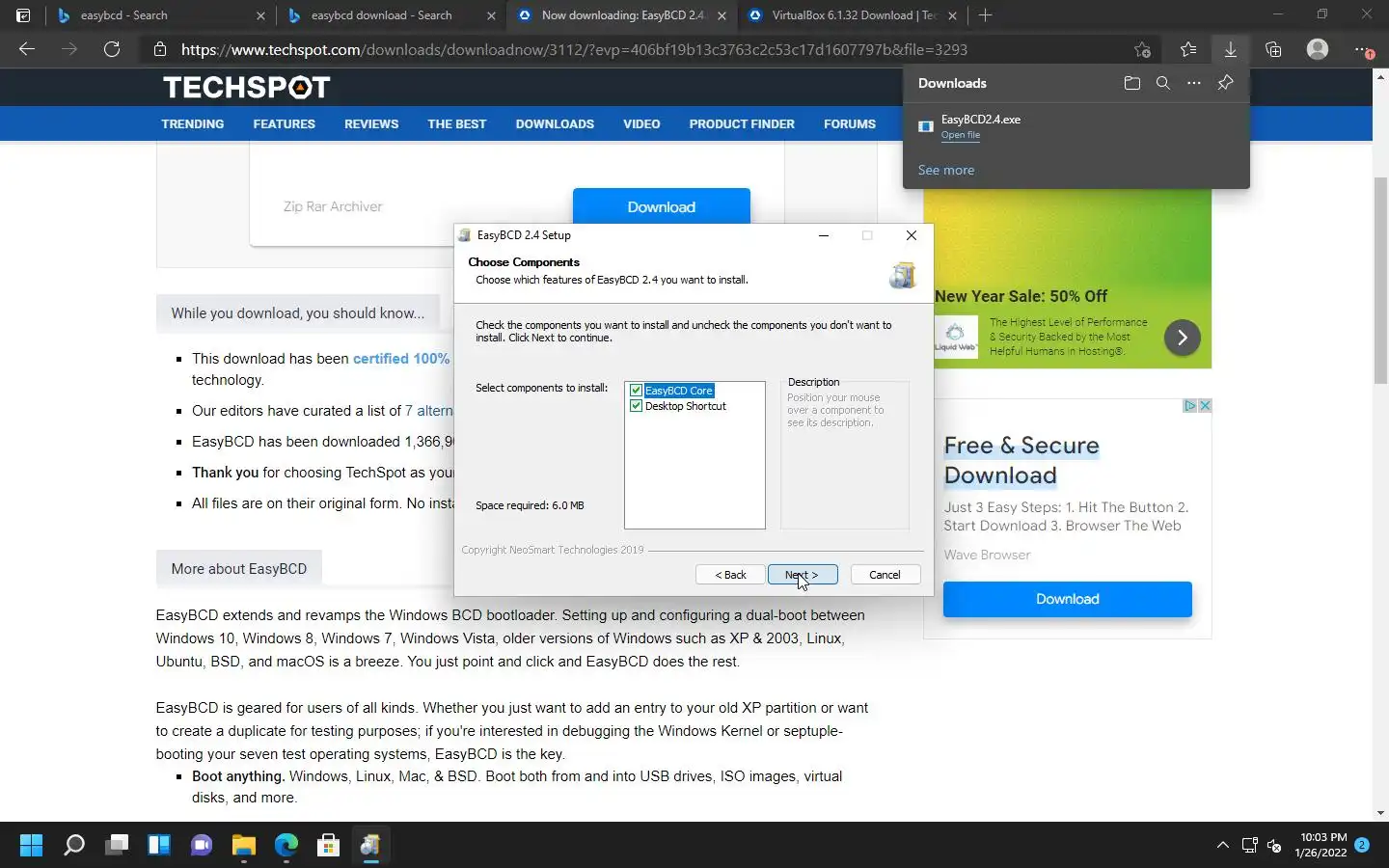Click the ad's next arrow button

1182,338
